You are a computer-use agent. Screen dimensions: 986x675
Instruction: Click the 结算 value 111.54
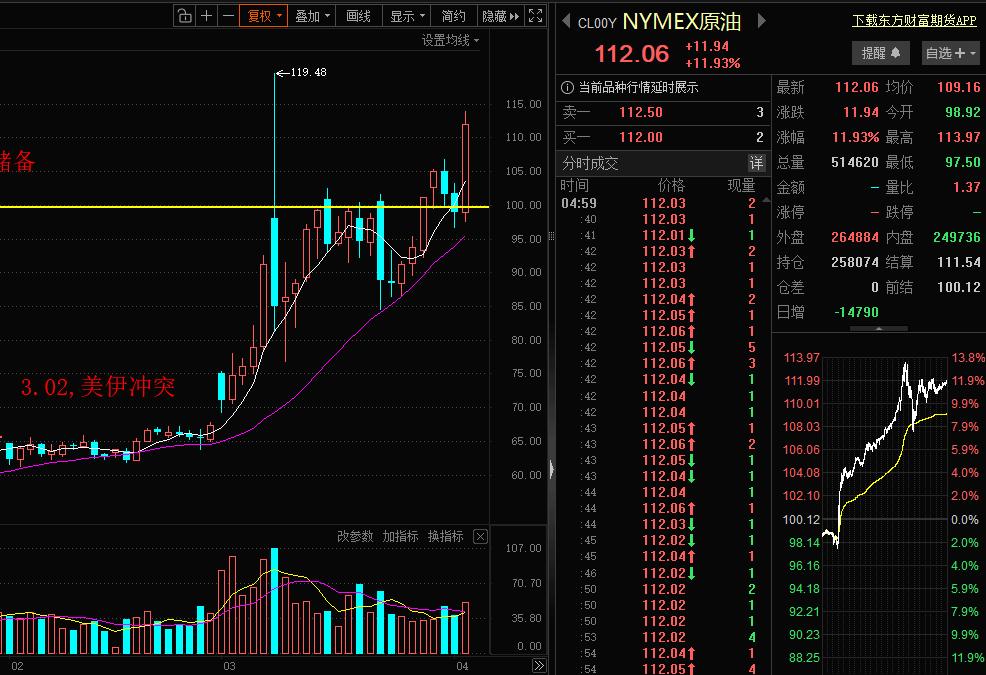(x=959, y=262)
